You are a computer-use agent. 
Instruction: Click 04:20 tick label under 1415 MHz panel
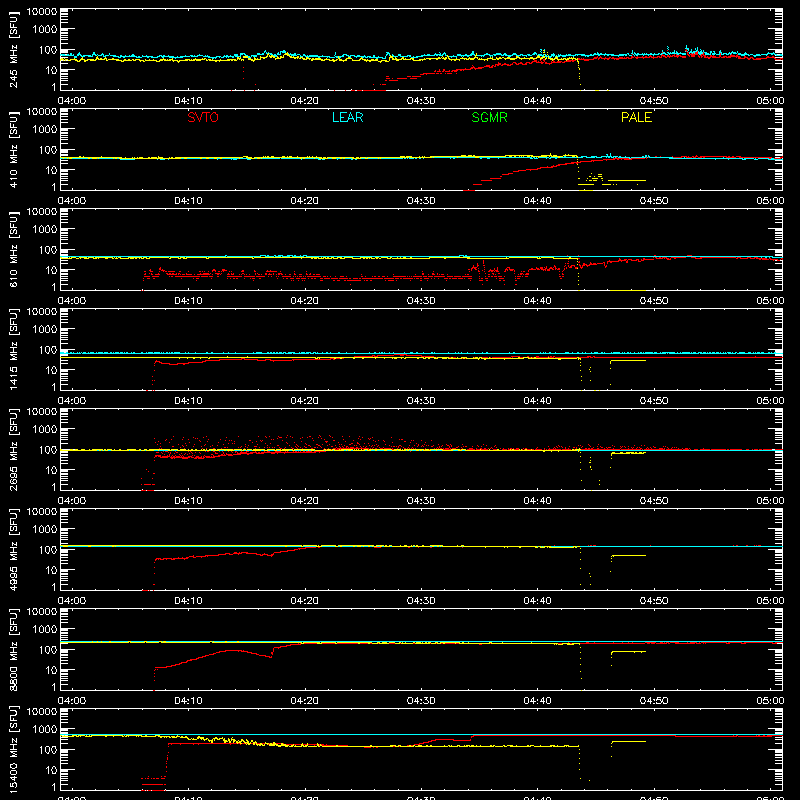click(x=305, y=401)
